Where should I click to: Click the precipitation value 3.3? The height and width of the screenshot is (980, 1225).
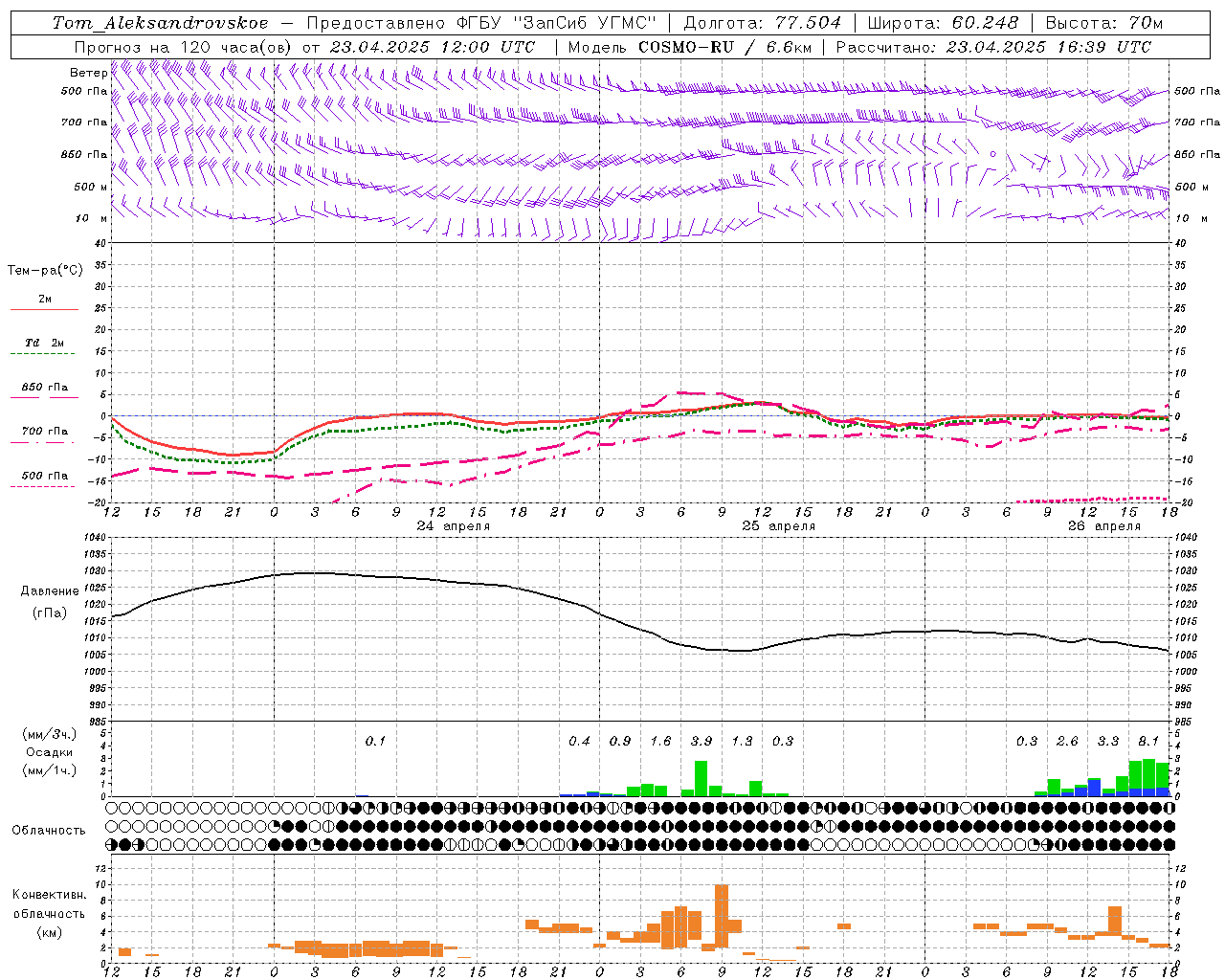[x=1108, y=742]
